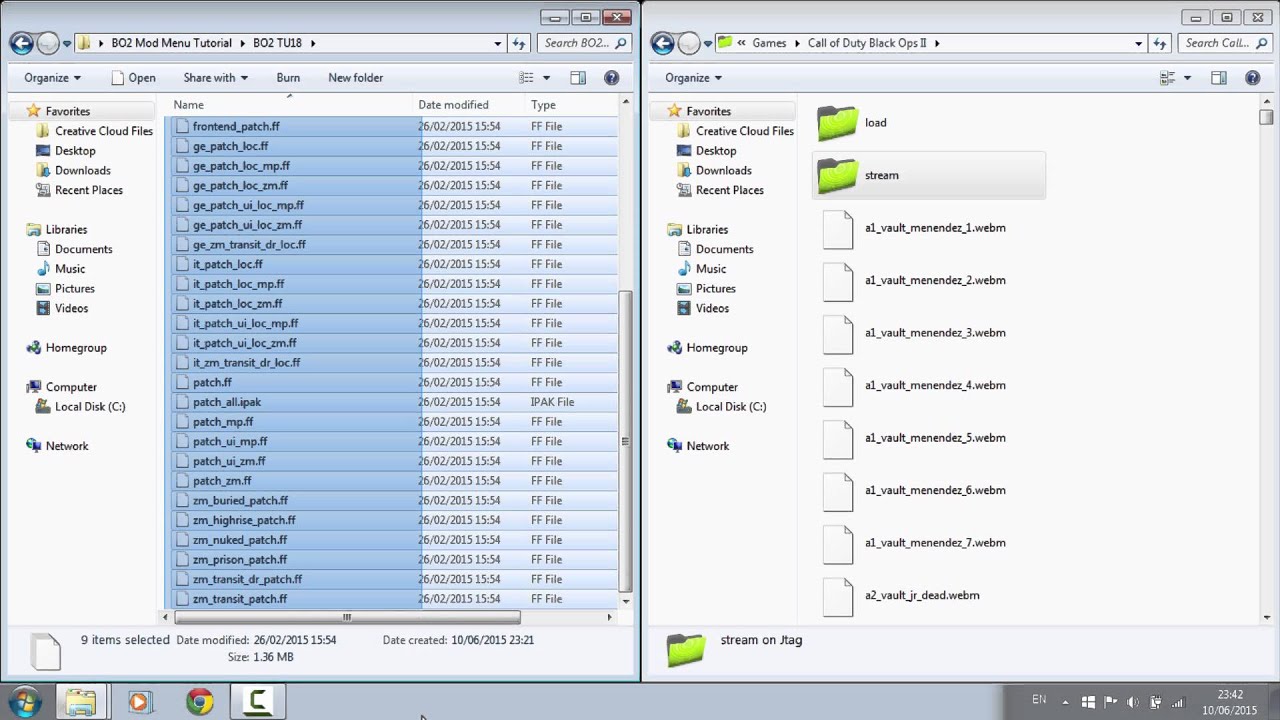Select a1_vault_menendez_1.webm file icon
The height and width of the screenshot is (720, 1280).
[x=838, y=228]
